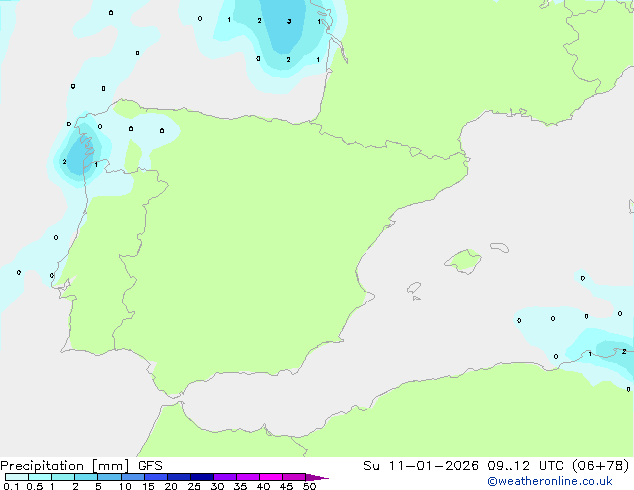
Task: Click the 20–25 mm legend swatch
Action: (179, 477)
